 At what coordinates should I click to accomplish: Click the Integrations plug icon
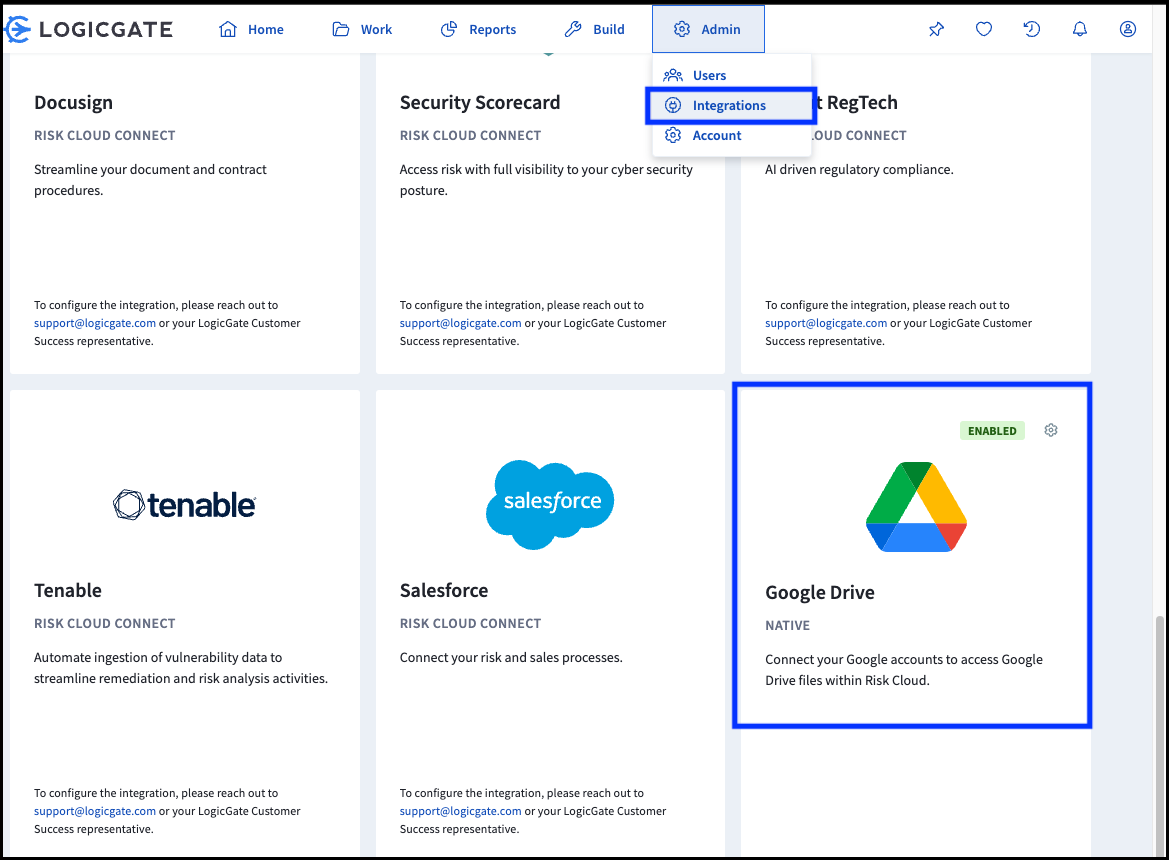tap(673, 105)
